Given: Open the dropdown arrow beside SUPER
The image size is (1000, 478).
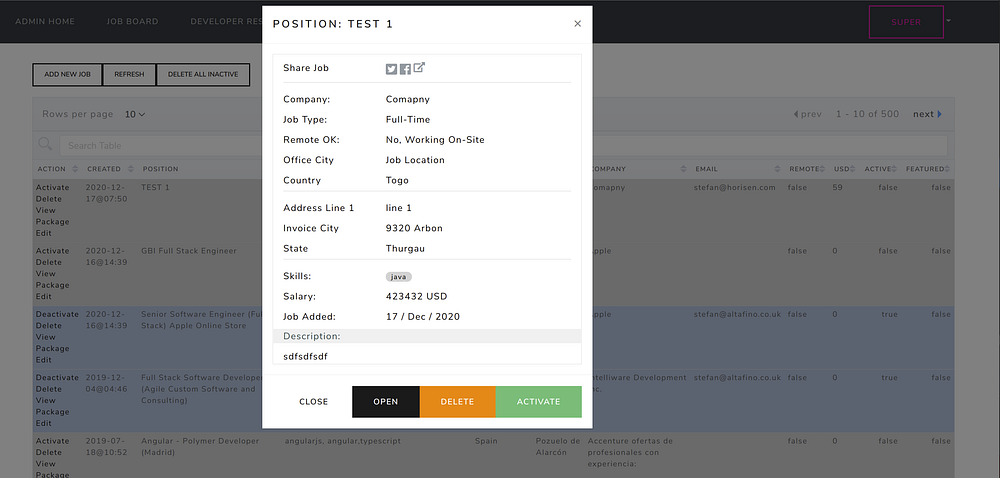Looking at the screenshot, I should click(x=949, y=19).
